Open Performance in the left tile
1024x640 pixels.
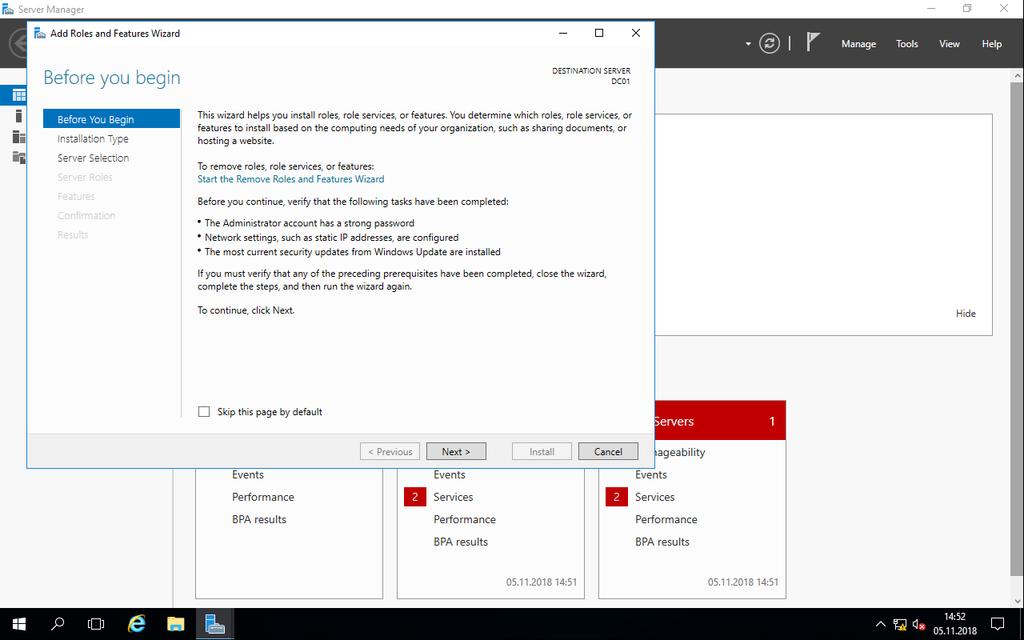click(263, 497)
